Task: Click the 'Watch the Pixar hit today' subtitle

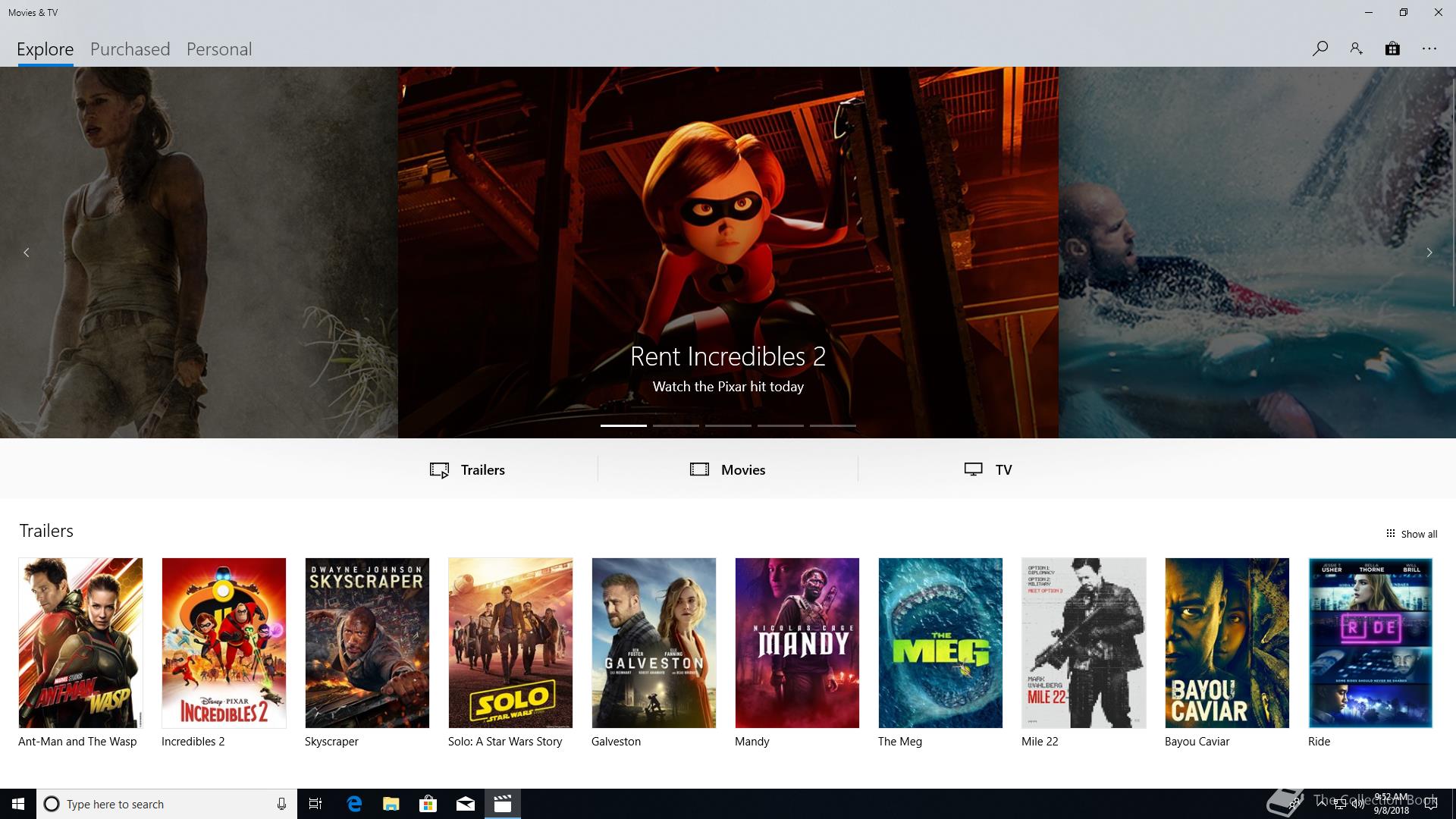Action: 728,387
